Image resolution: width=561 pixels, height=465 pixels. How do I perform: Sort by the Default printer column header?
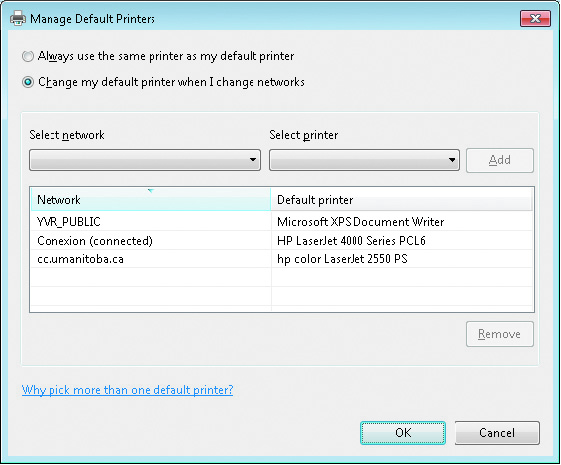[x=401, y=200]
